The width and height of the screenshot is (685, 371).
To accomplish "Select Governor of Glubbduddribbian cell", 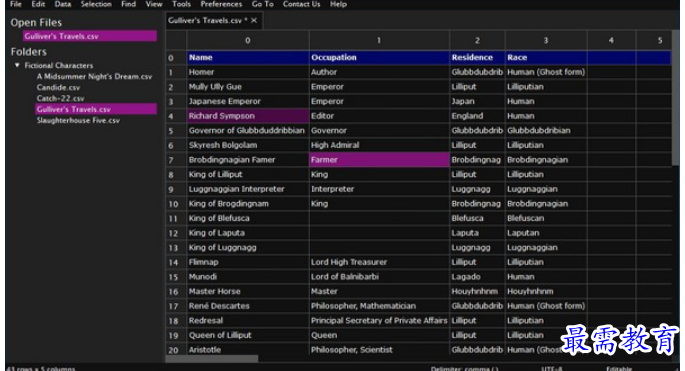I will 248,131.
